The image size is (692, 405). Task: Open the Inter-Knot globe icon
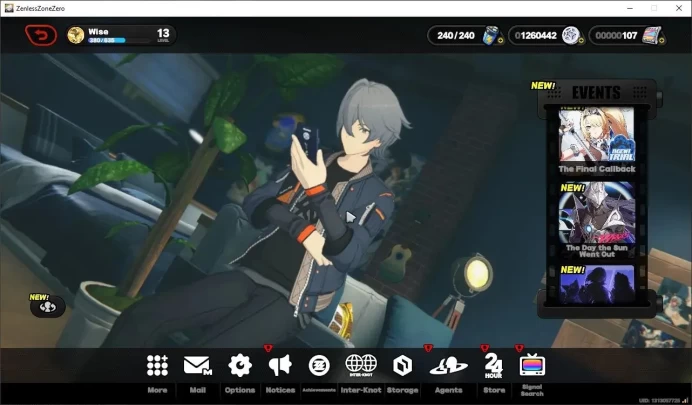click(361, 365)
